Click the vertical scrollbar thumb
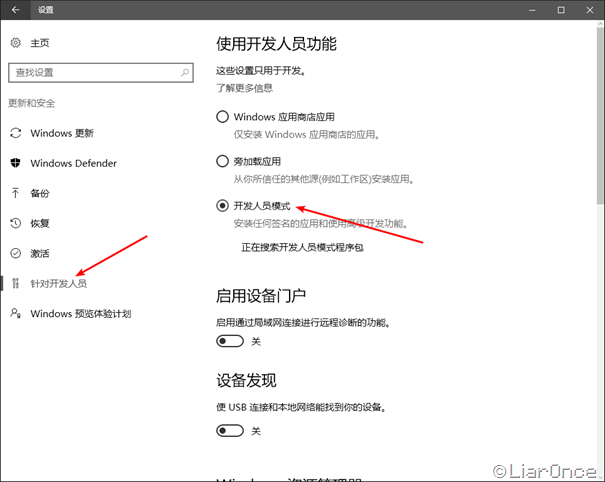The width and height of the screenshot is (605, 482). click(600, 116)
